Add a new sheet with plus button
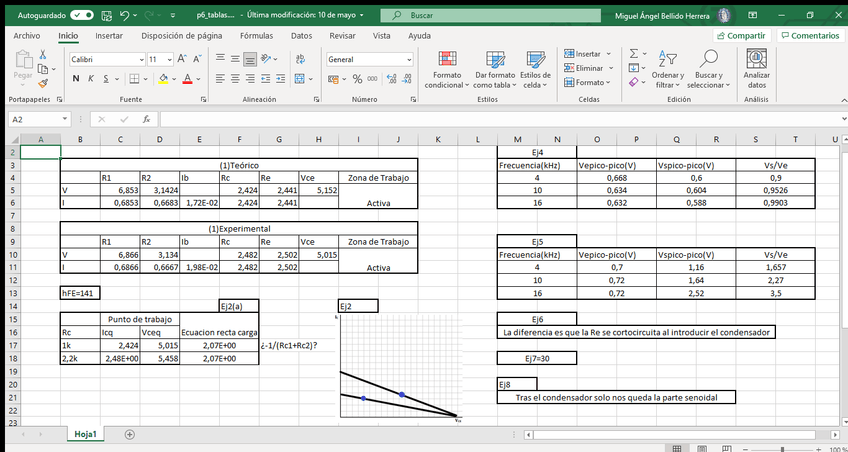848x452 pixels. [x=129, y=434]
